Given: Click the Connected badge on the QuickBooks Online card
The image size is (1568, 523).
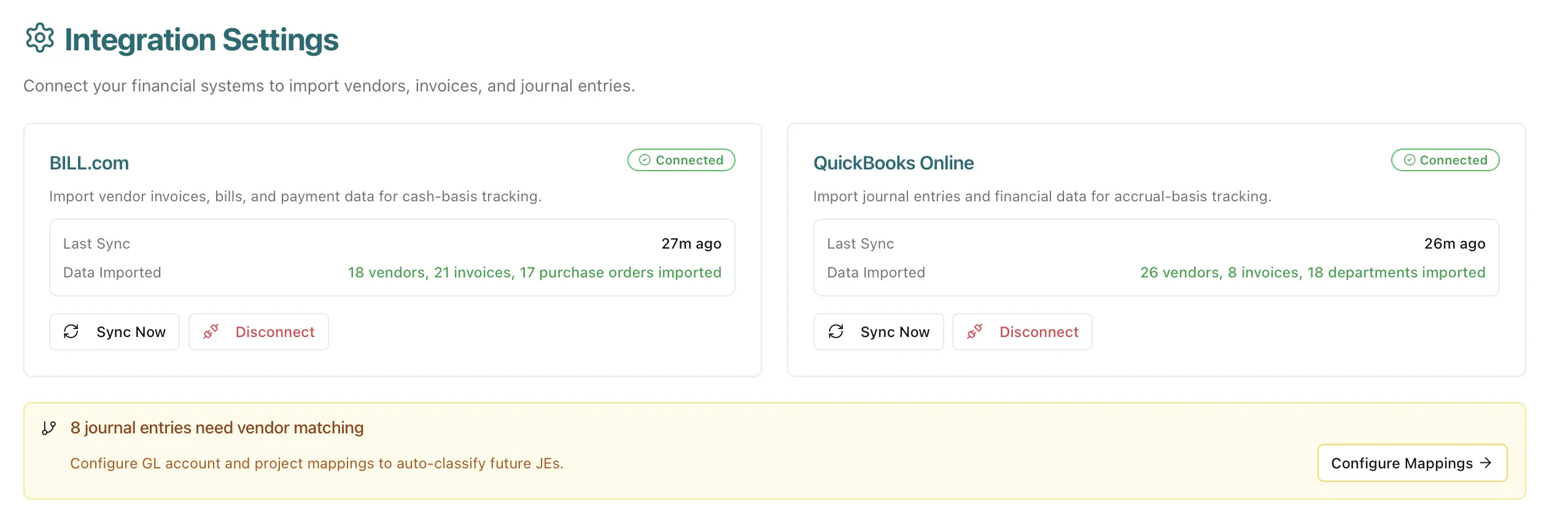Looking at the screenshot, I should (x=1445, y=160).
